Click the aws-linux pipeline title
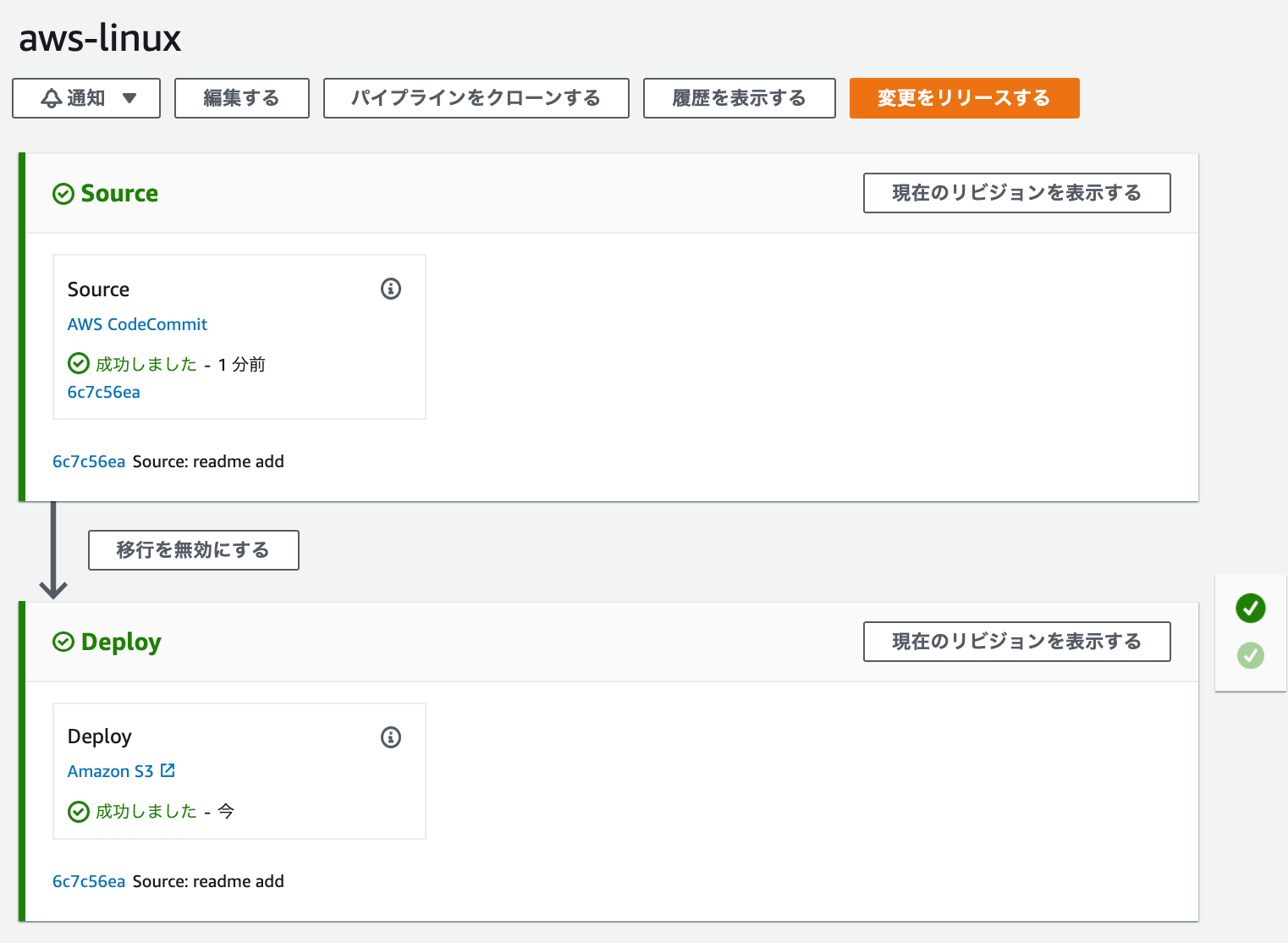Viewport: 1288px width, 943px height. point(100,38)
